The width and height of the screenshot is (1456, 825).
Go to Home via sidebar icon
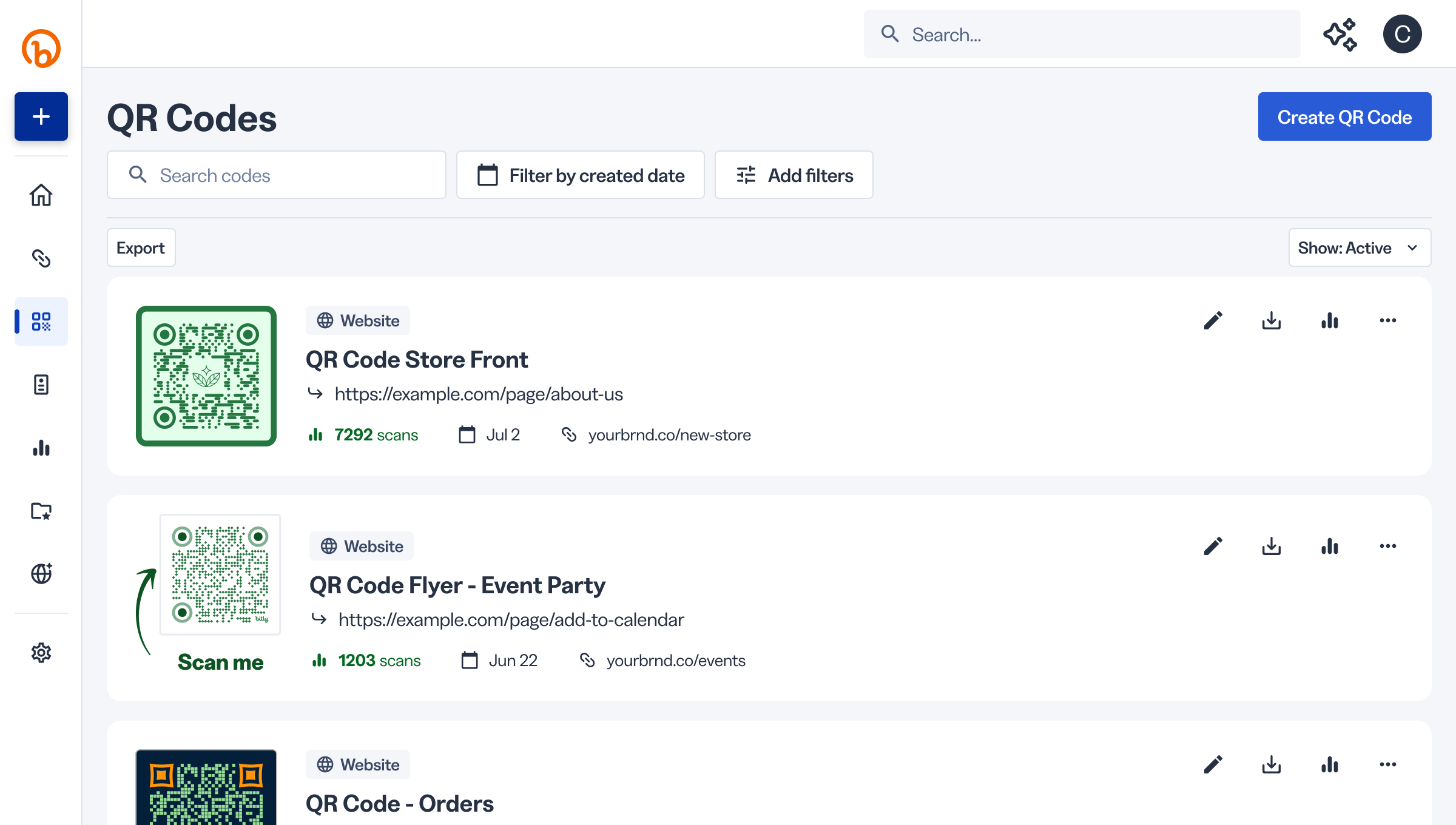(41, 195)
